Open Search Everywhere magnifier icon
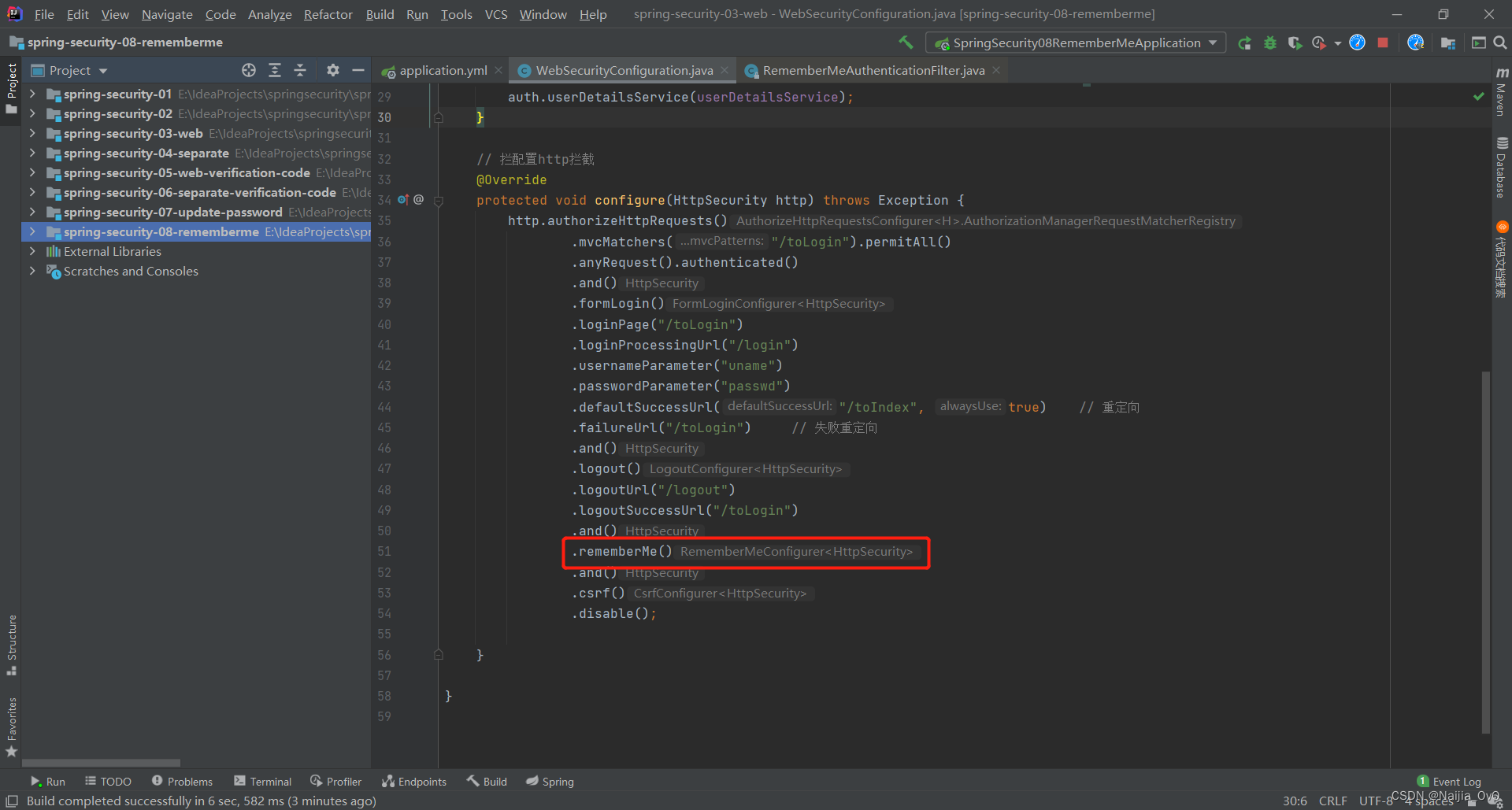The height and width of the screenshot is (810, 1512). click(1500, 43)
